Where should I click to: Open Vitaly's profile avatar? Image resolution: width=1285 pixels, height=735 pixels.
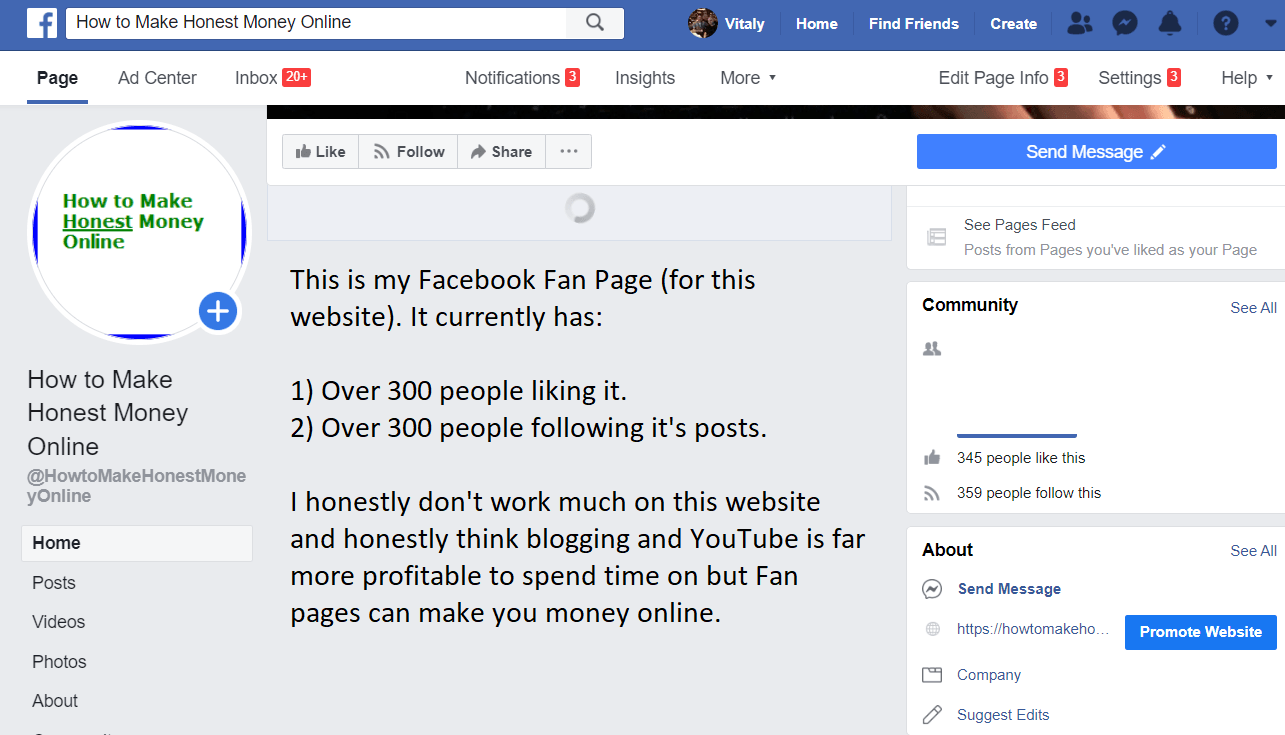tap(703, 23)
